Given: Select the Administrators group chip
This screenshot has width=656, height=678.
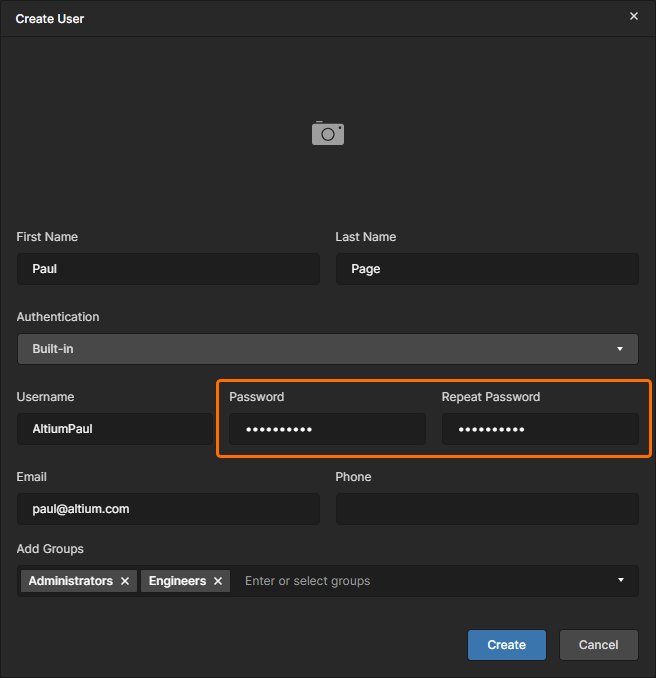Looking at the screenshot, I should 70,581.
